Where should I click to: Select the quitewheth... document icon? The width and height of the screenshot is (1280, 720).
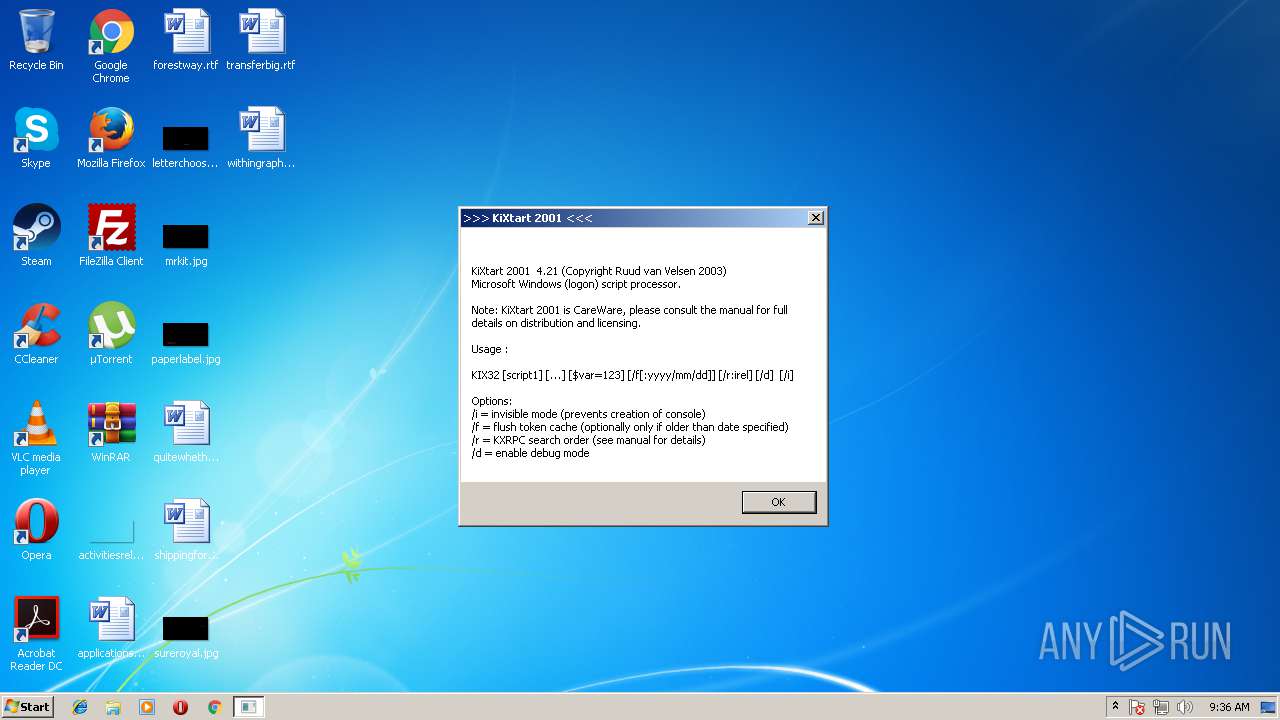point(186,432)
